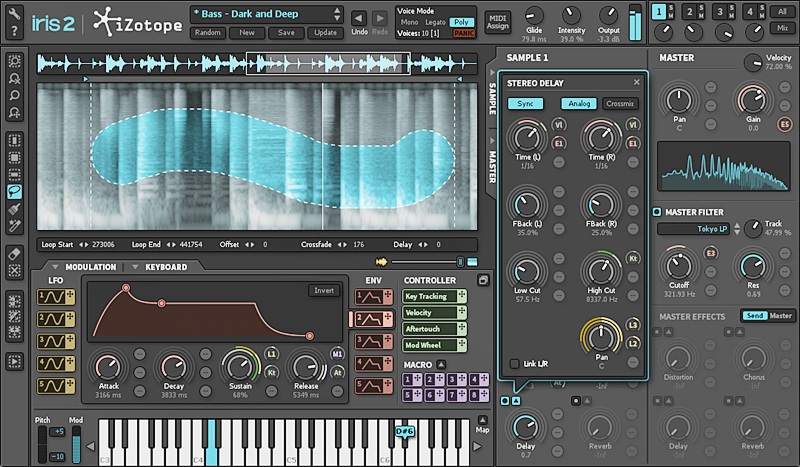Close the Stereo Delay popup

click(x=636, y=82)
